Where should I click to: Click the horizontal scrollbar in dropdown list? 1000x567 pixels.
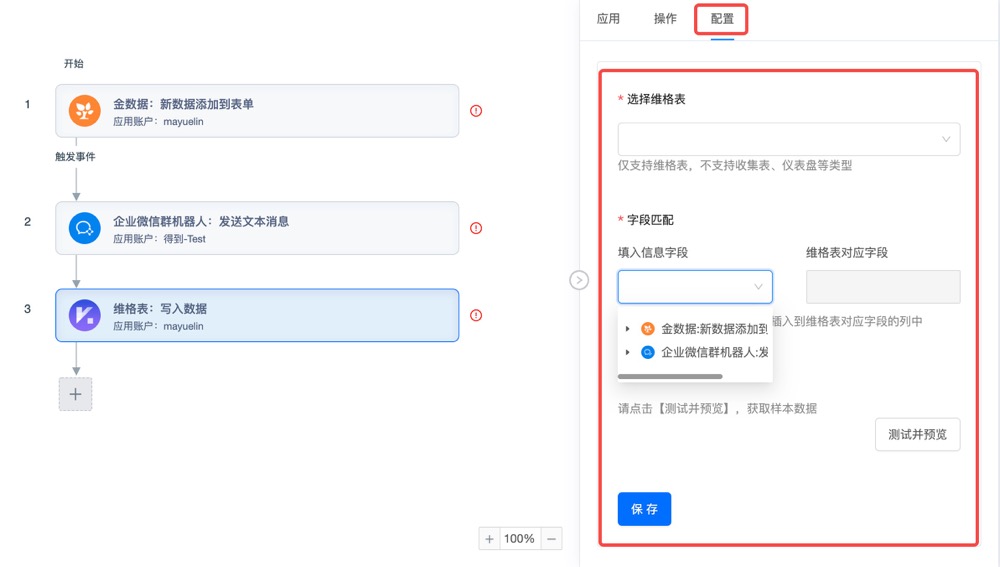tap(670, 376)
